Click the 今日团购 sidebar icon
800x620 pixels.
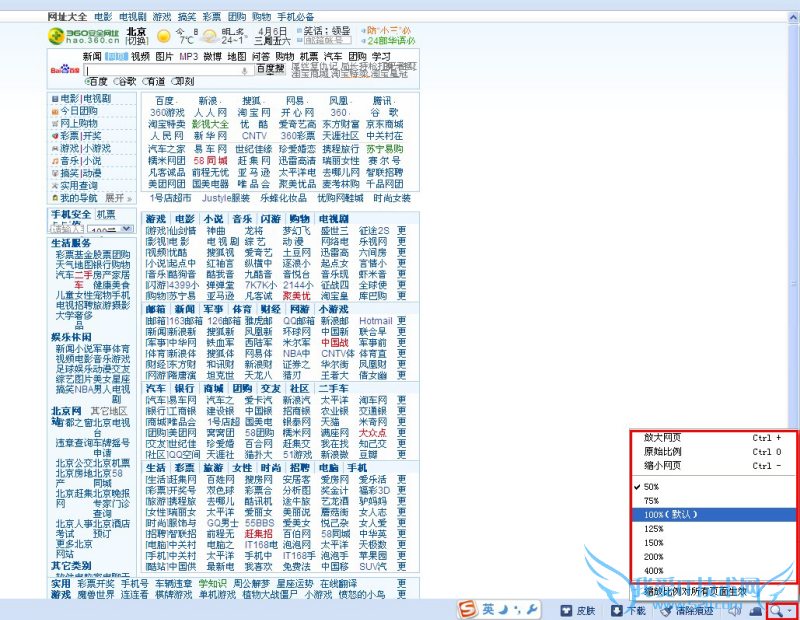click(x=55, y=111)
